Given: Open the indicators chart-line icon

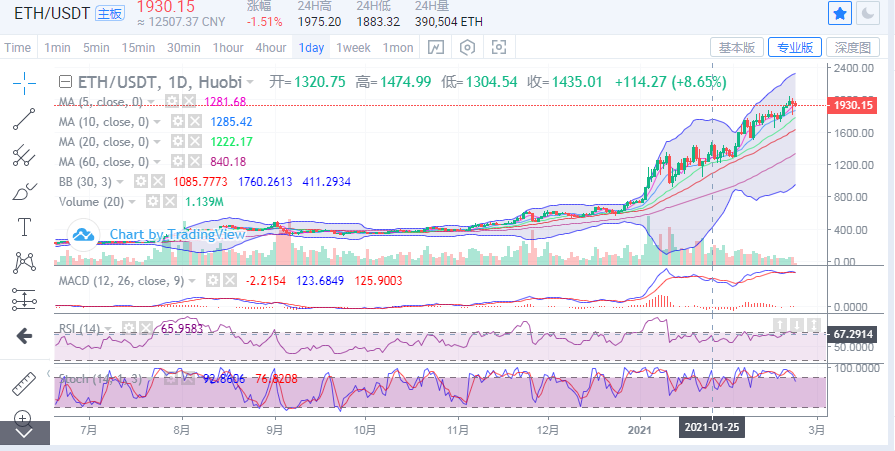Looking at the screenshot, I should tap(436, 47).
